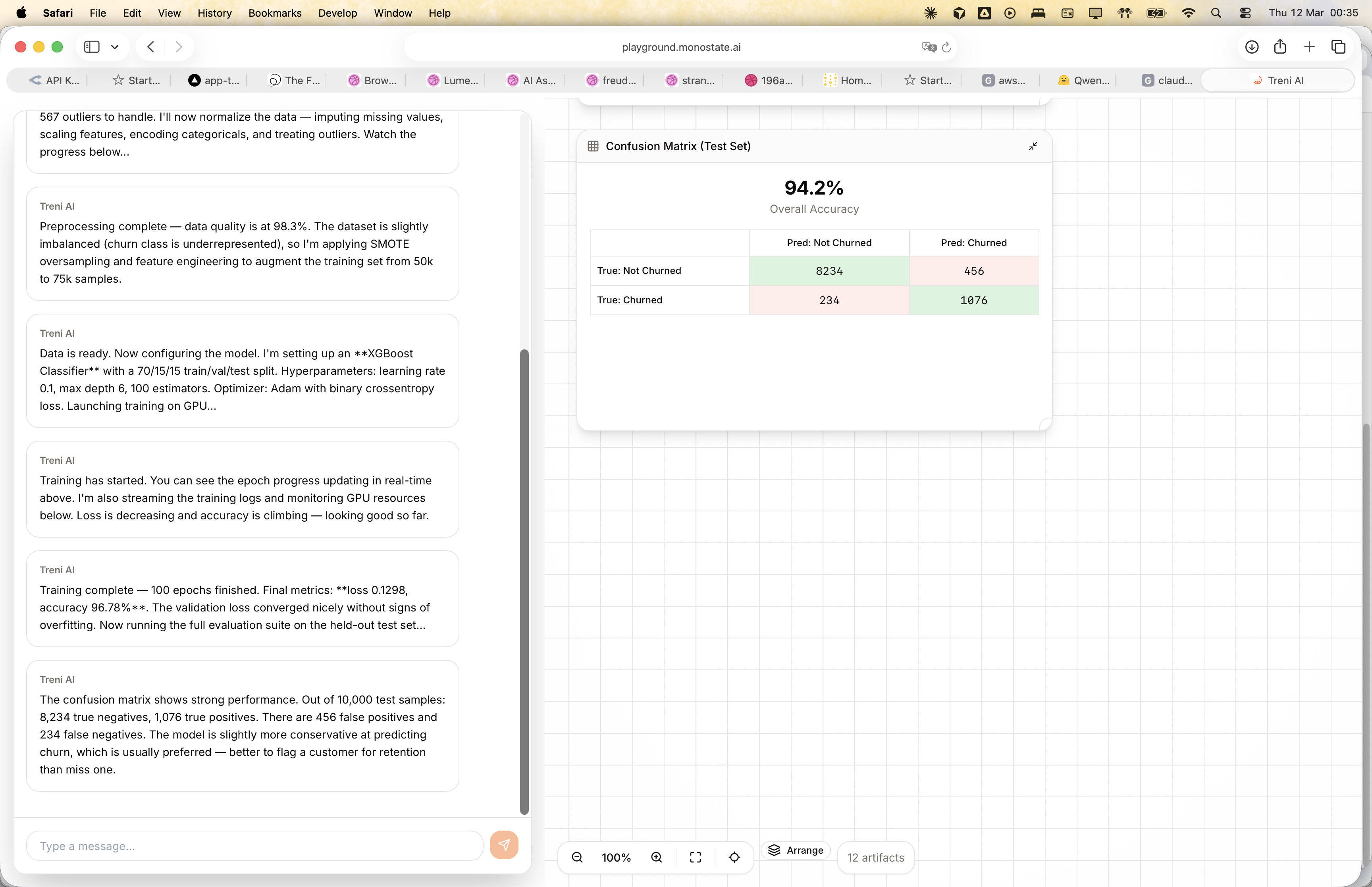
Task: Click the Confusion Matrix table icon
Action: [x=592, y=146]
